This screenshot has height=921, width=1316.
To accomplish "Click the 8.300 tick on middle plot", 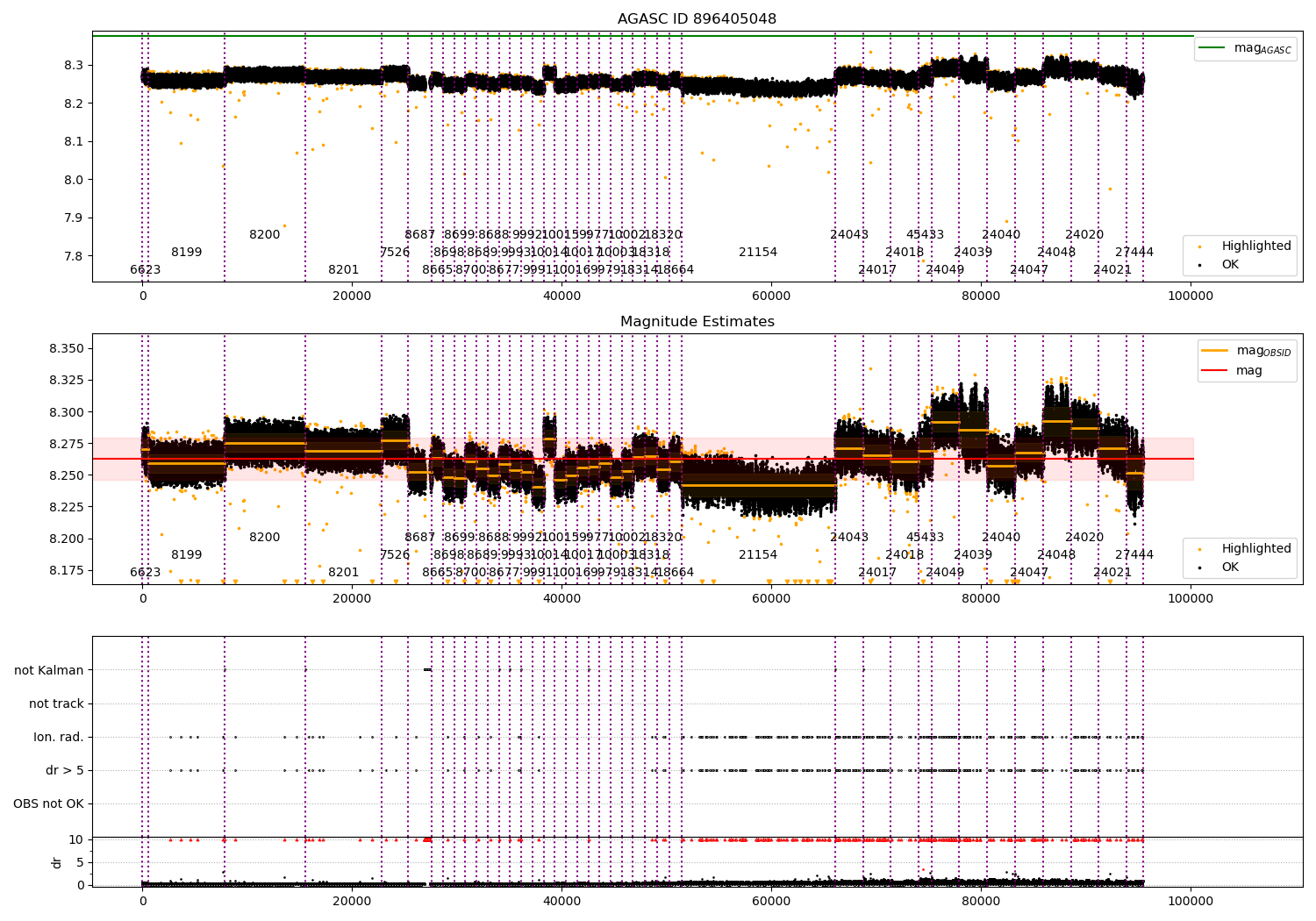I will (66, 412).
